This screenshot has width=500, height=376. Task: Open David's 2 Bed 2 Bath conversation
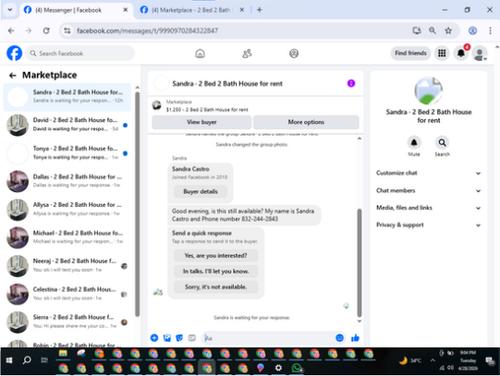point(67,125)
